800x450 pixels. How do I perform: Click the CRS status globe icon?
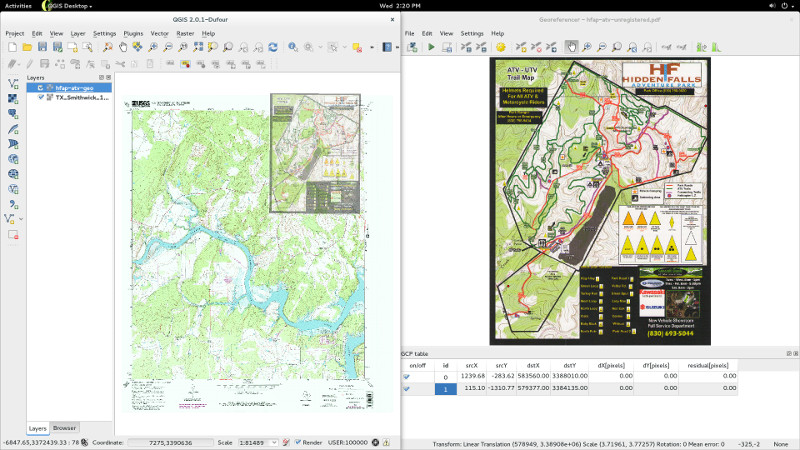coord(376,442)
